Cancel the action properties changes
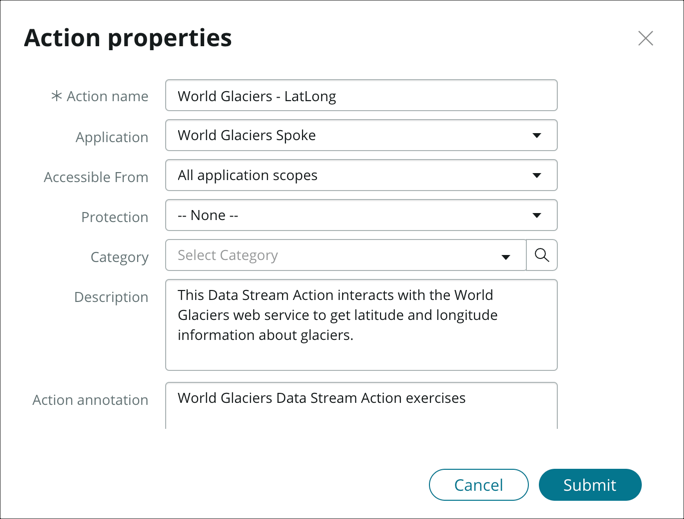This screenshot has height=519, width=684. click(x=479, y=485)
